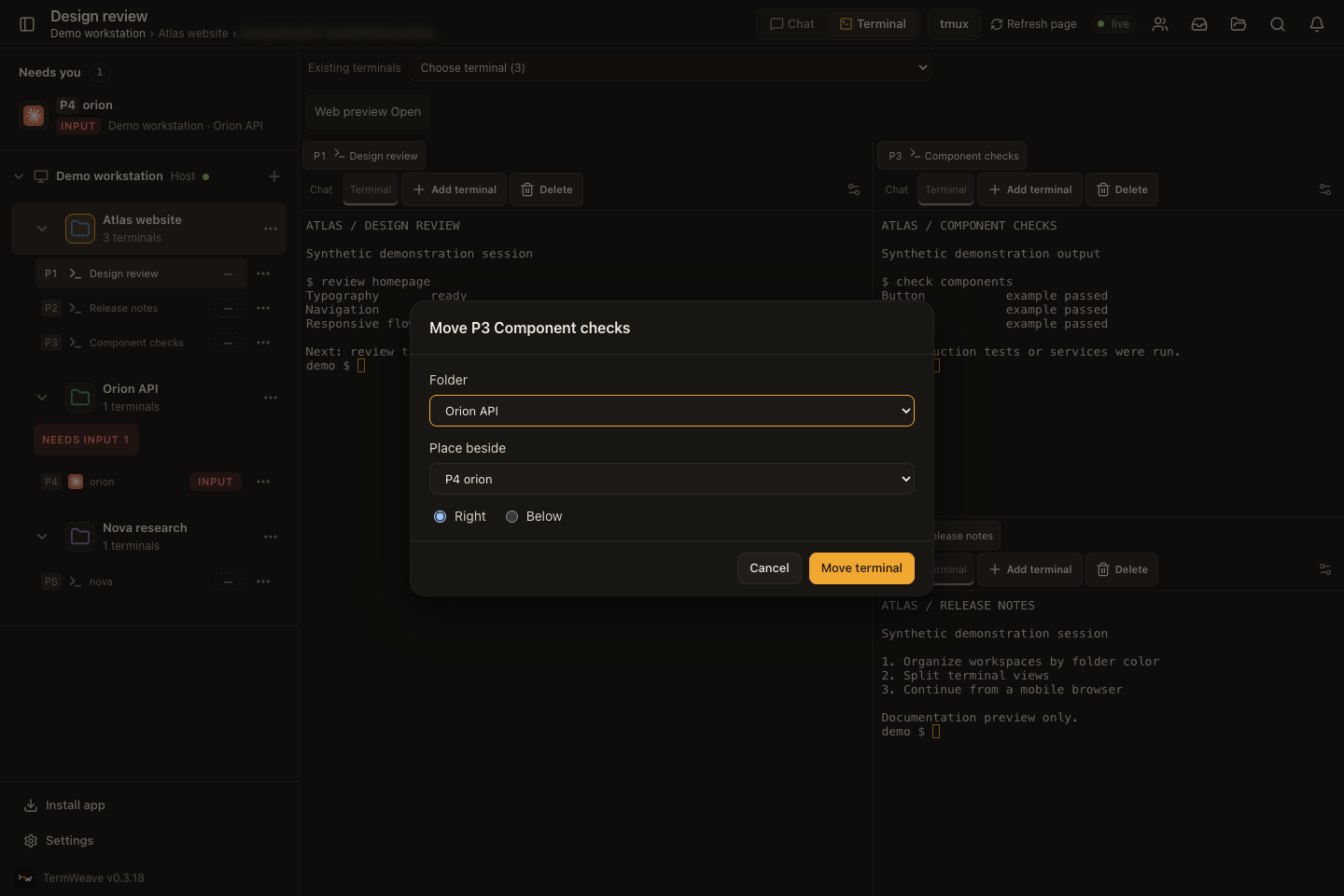Minimize the P2 Release notes terminal row
Screen dimensions: 1344x896
pos(228,308)
